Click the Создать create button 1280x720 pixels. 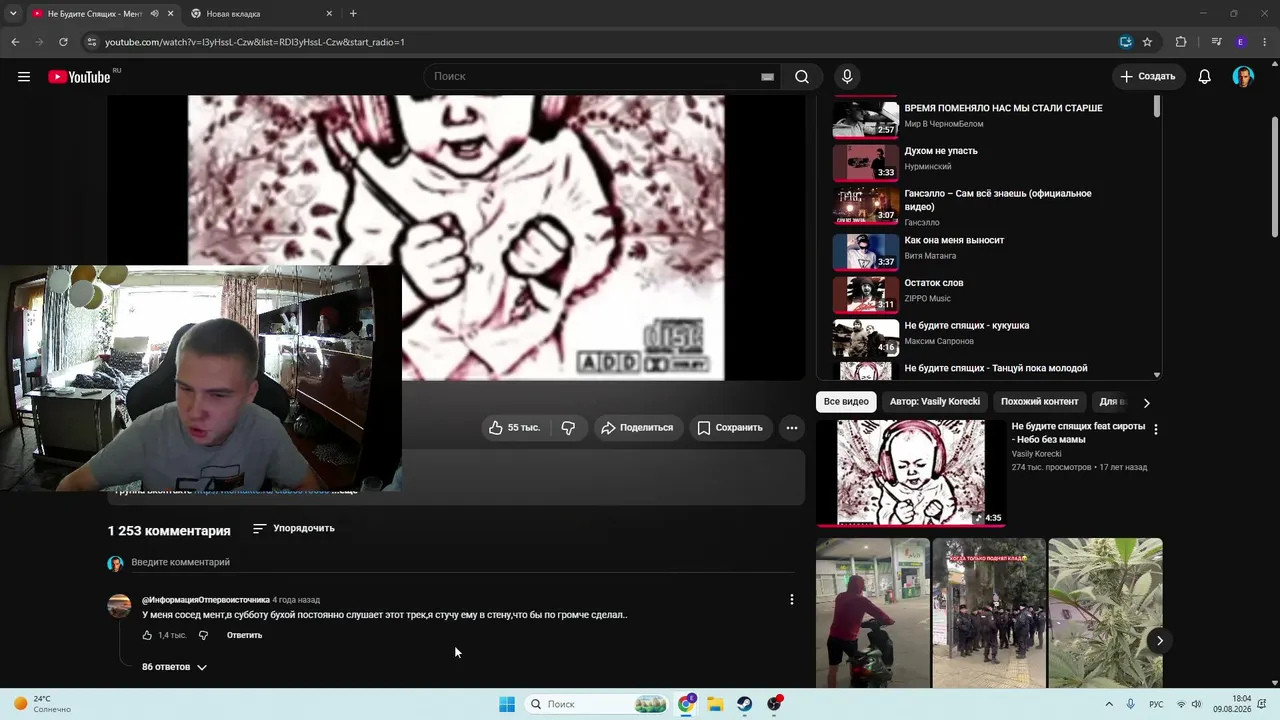point(1148,77)
